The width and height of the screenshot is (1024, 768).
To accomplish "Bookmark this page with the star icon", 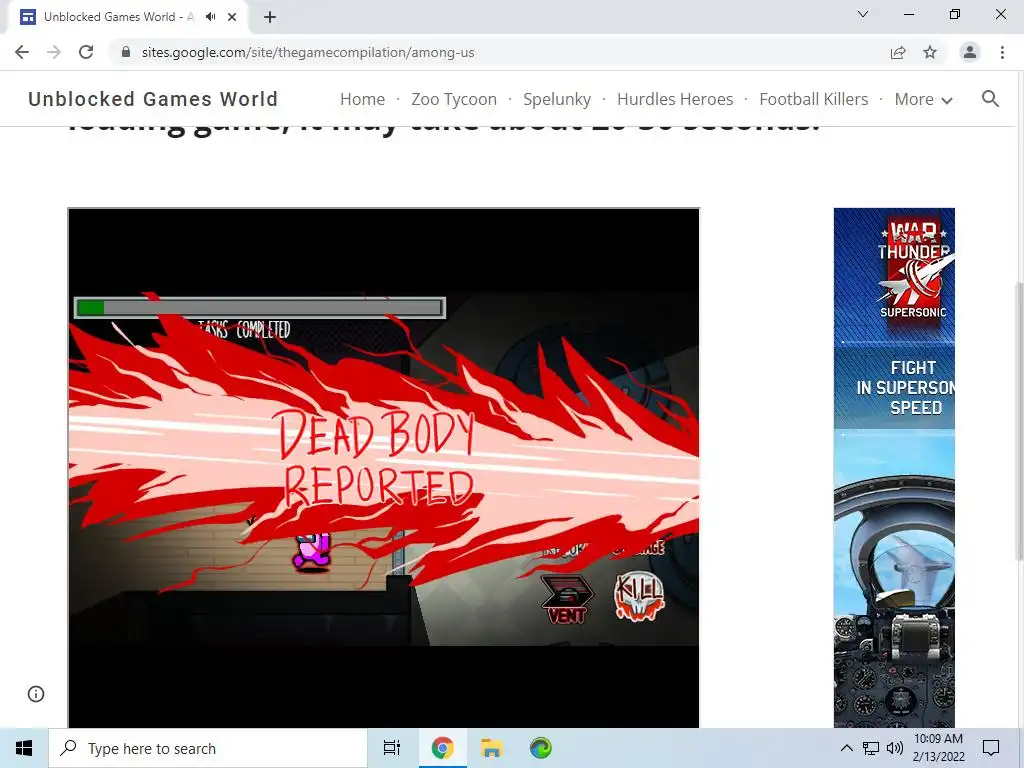I will [930, 52].
